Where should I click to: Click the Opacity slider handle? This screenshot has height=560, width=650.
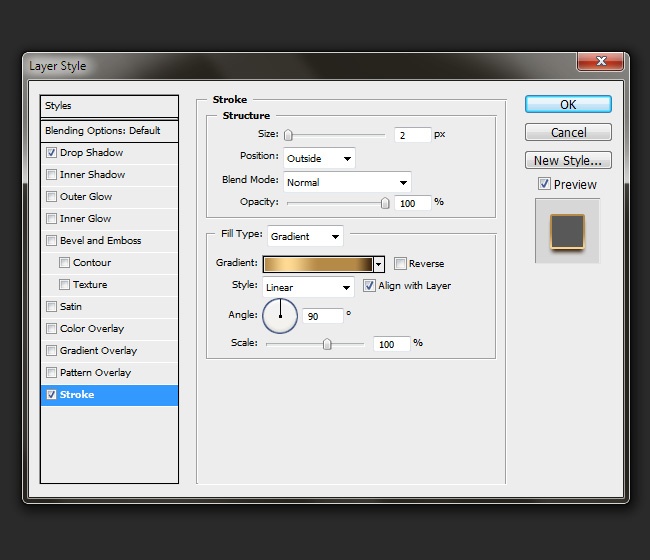[x=385, y=203]
